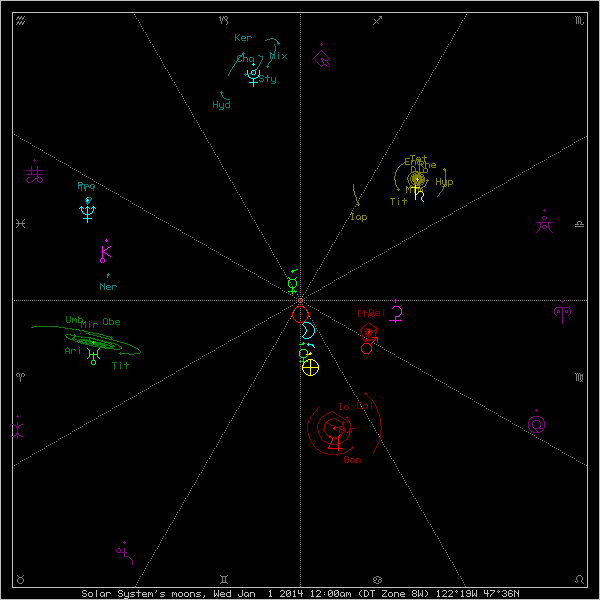600x600 pixels.
Task: Click the magenta Chiron key-shaped glyph
Action: click(x=104, y=253)
